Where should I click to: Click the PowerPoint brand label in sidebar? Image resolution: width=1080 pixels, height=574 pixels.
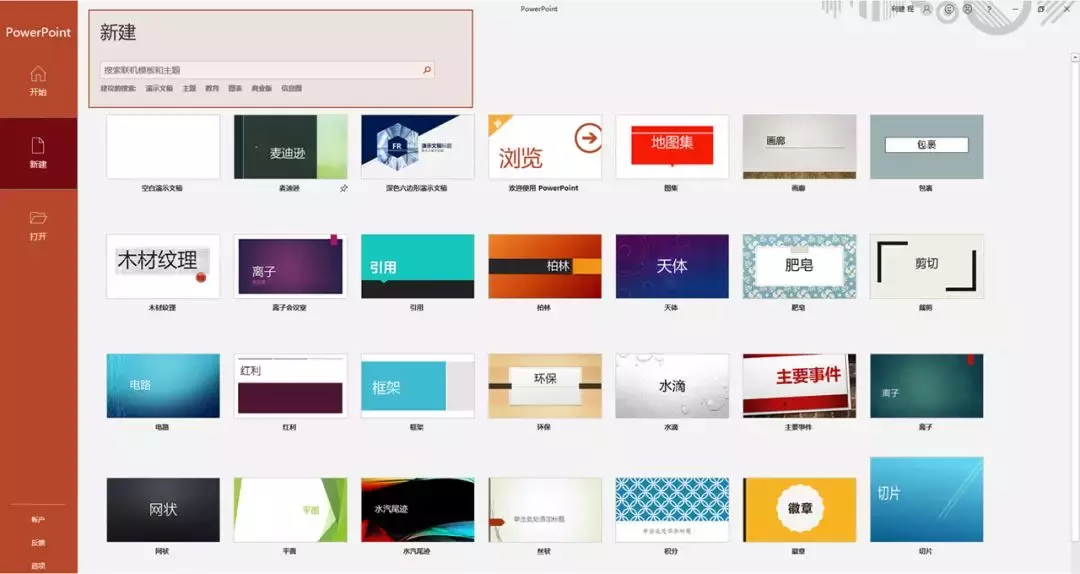[x=39, y=32]
